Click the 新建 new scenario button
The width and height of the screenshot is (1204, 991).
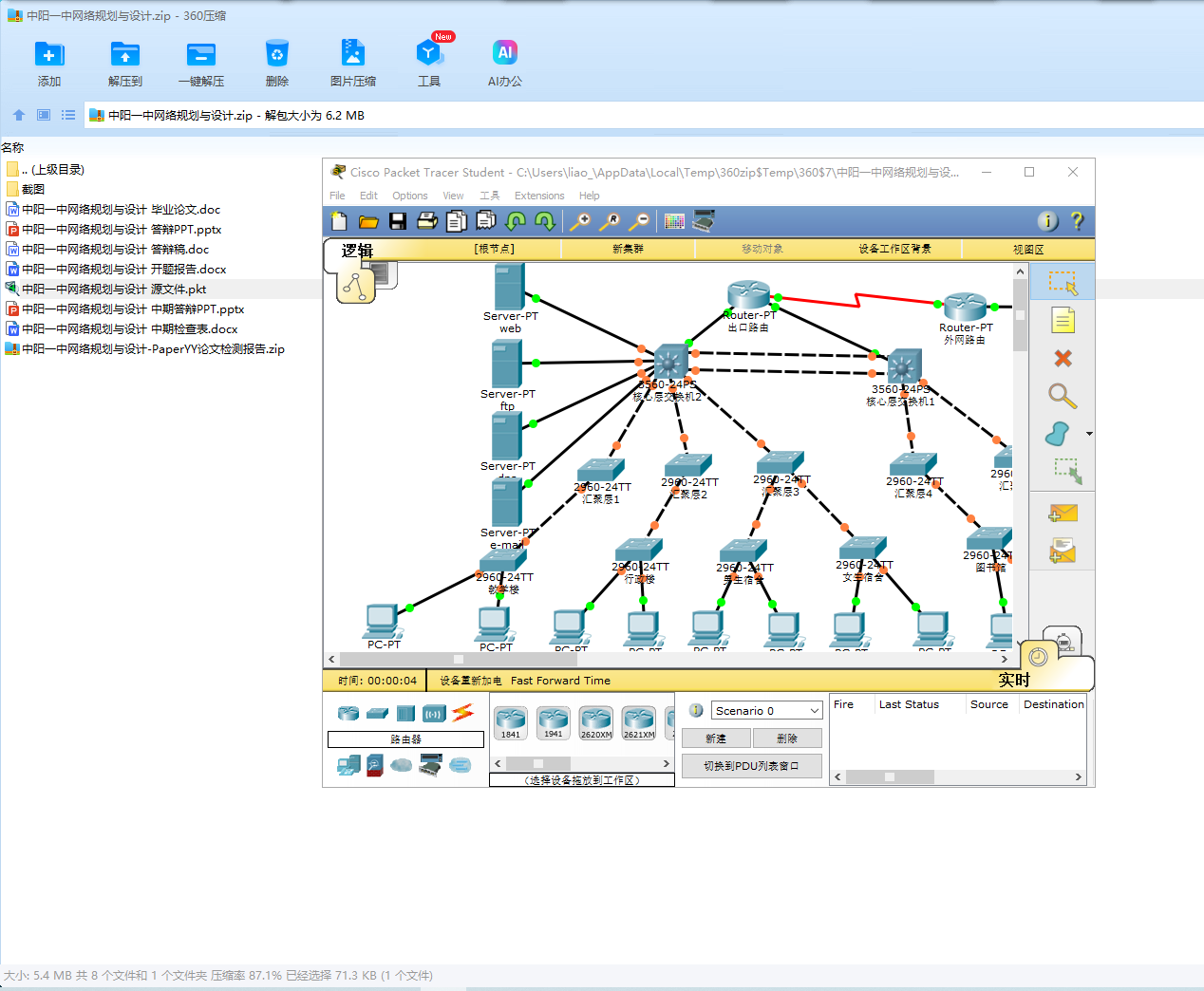716,739
